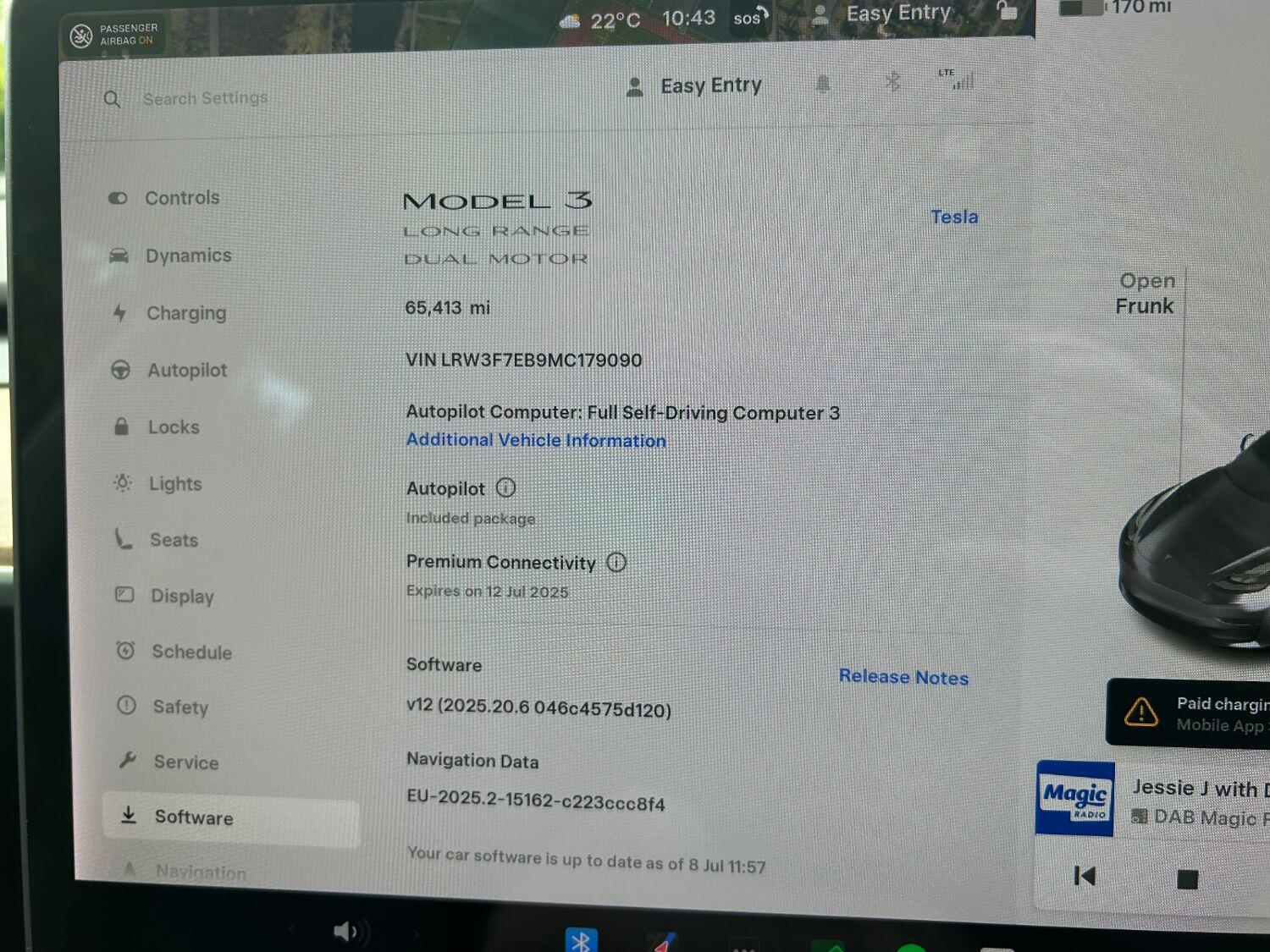Click the Bluetooth icon in settings header
The height and width of the screenshot is (952, 1270).
point(892,82)
